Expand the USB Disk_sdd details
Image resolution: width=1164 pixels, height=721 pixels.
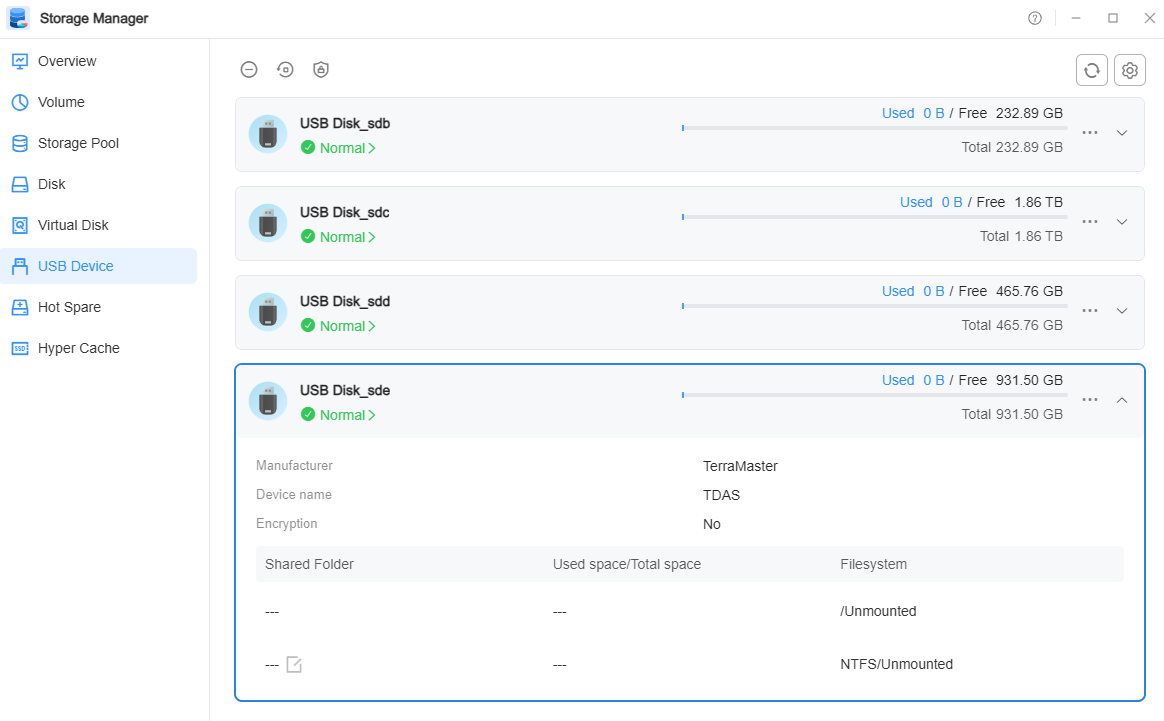(x=1122, y=311)
